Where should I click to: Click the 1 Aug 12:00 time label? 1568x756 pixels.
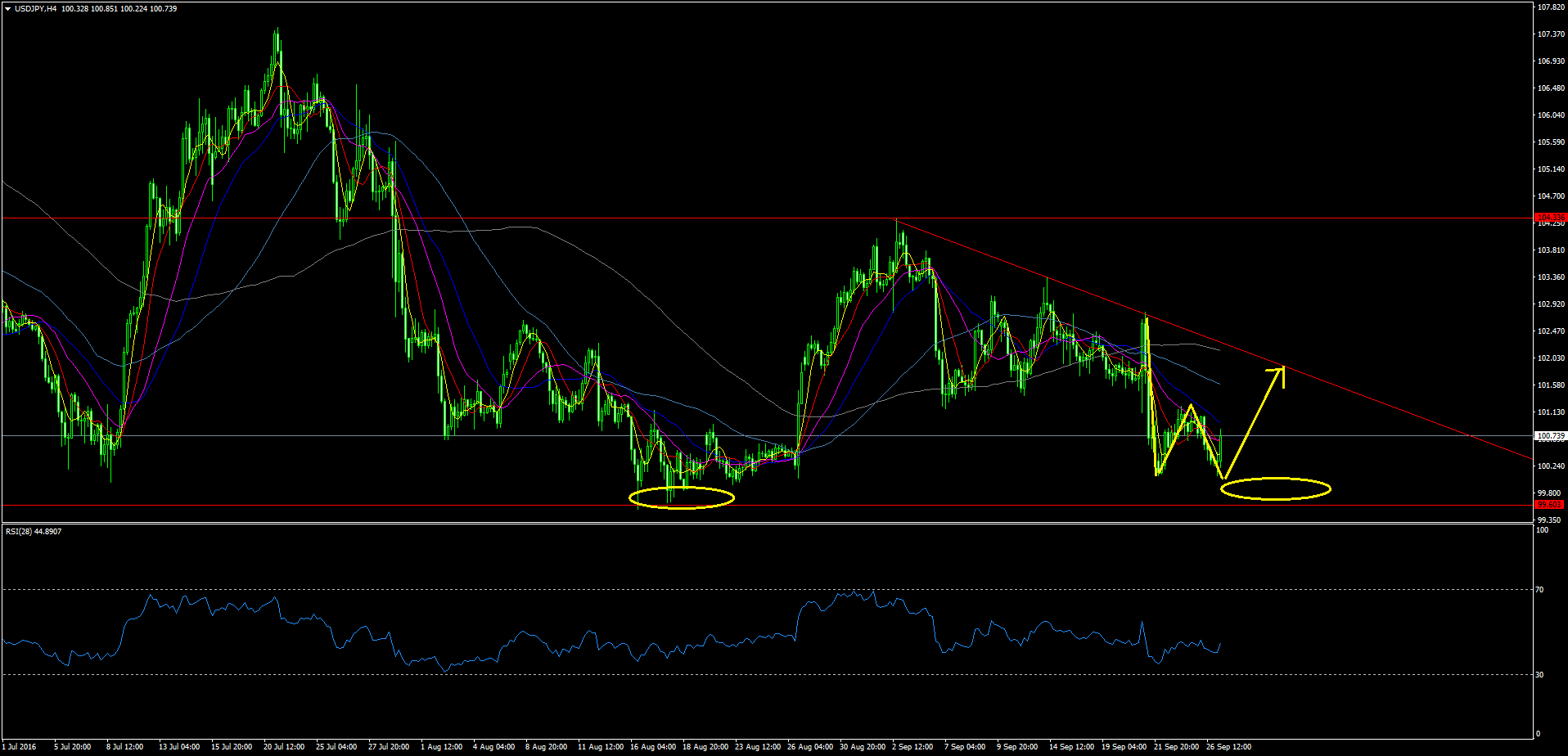pyautogui.click(x=441, y=747)
